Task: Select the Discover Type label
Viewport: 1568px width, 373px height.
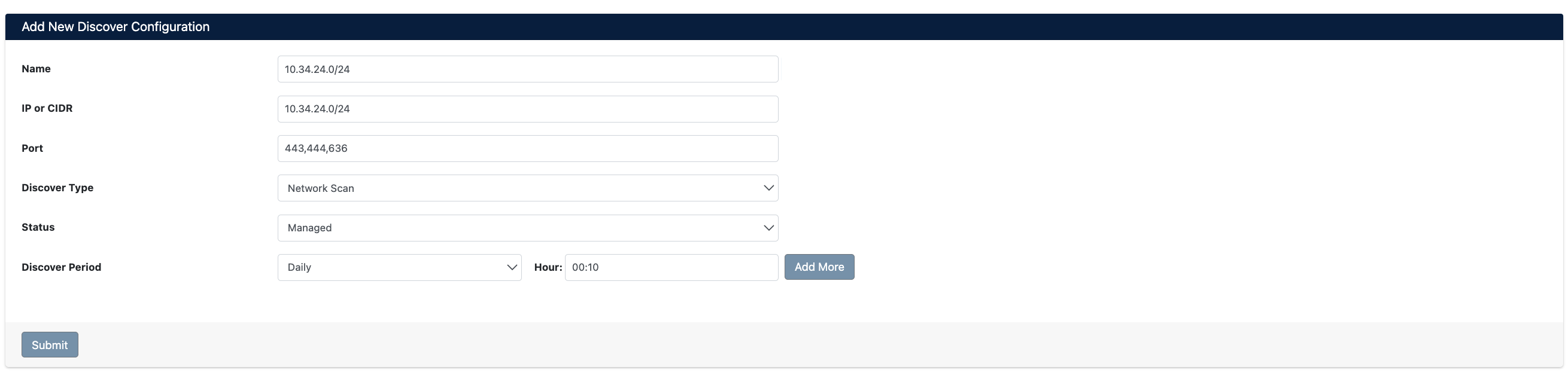Action: 57,188
